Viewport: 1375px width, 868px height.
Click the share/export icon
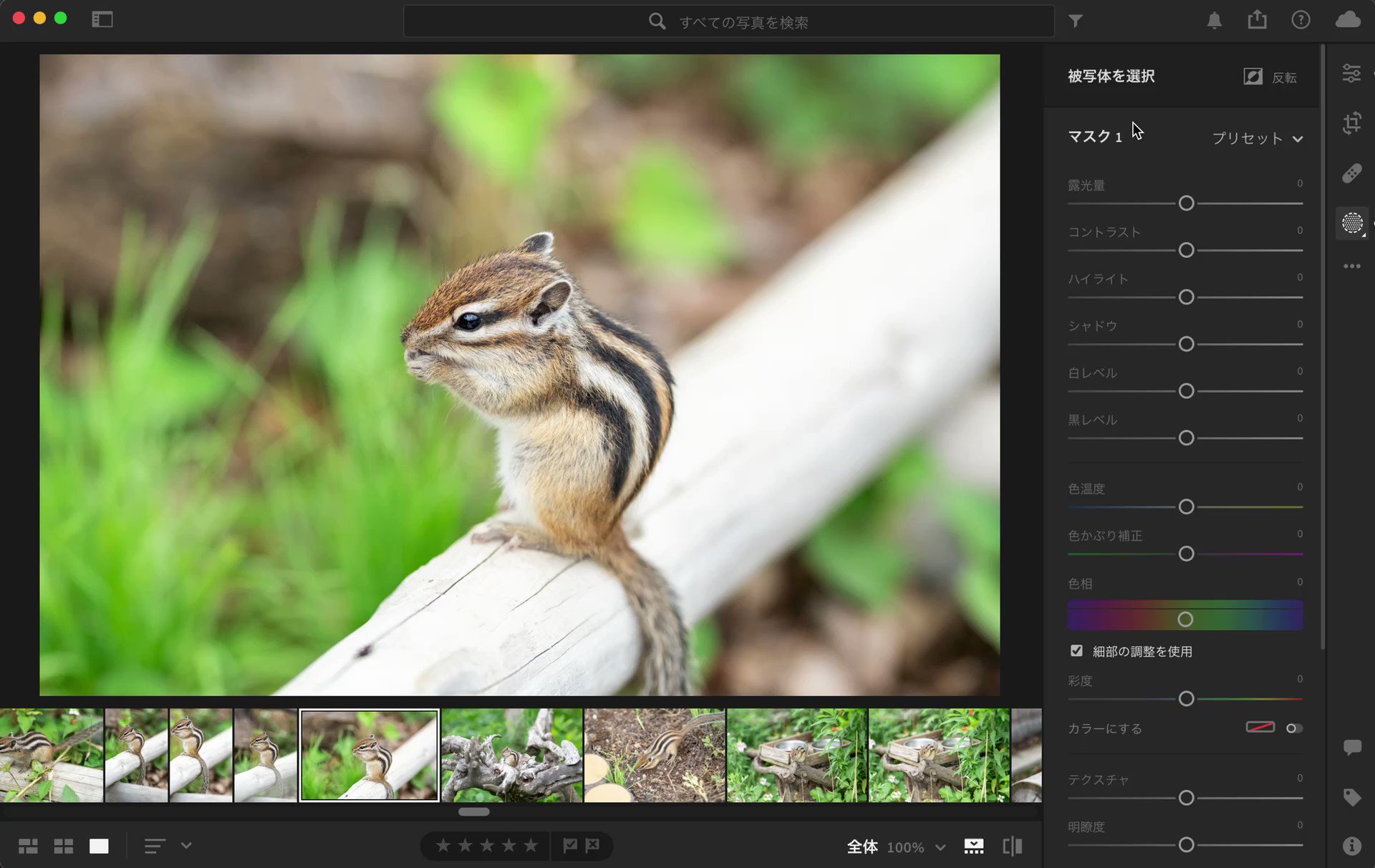click(1258, 19)
